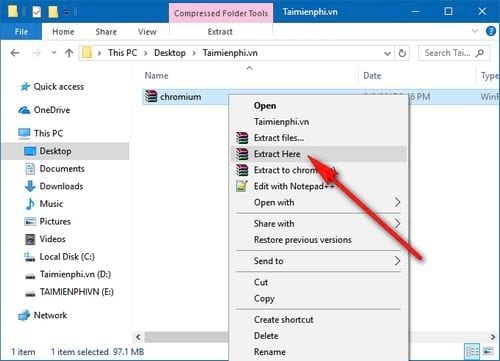This screenshot has height=361, width=500.
Task: Open the Home ribbon tab
Action: point(63,32)
